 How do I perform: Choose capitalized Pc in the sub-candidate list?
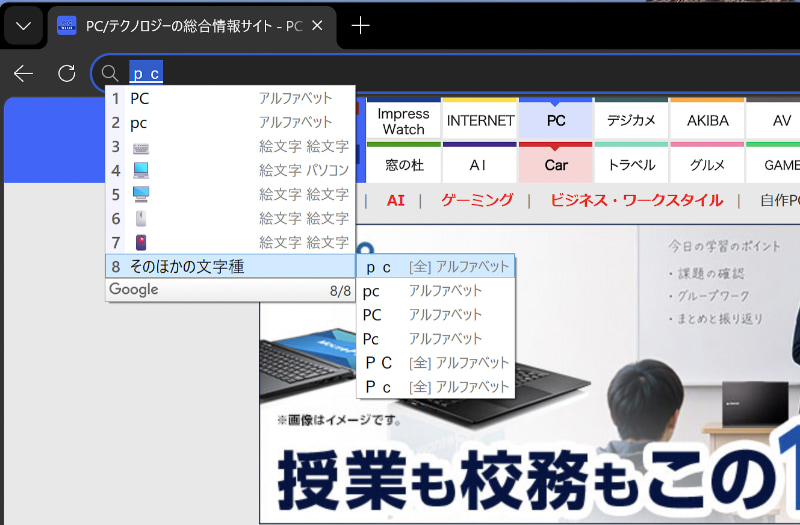click(x=435, y=339)
